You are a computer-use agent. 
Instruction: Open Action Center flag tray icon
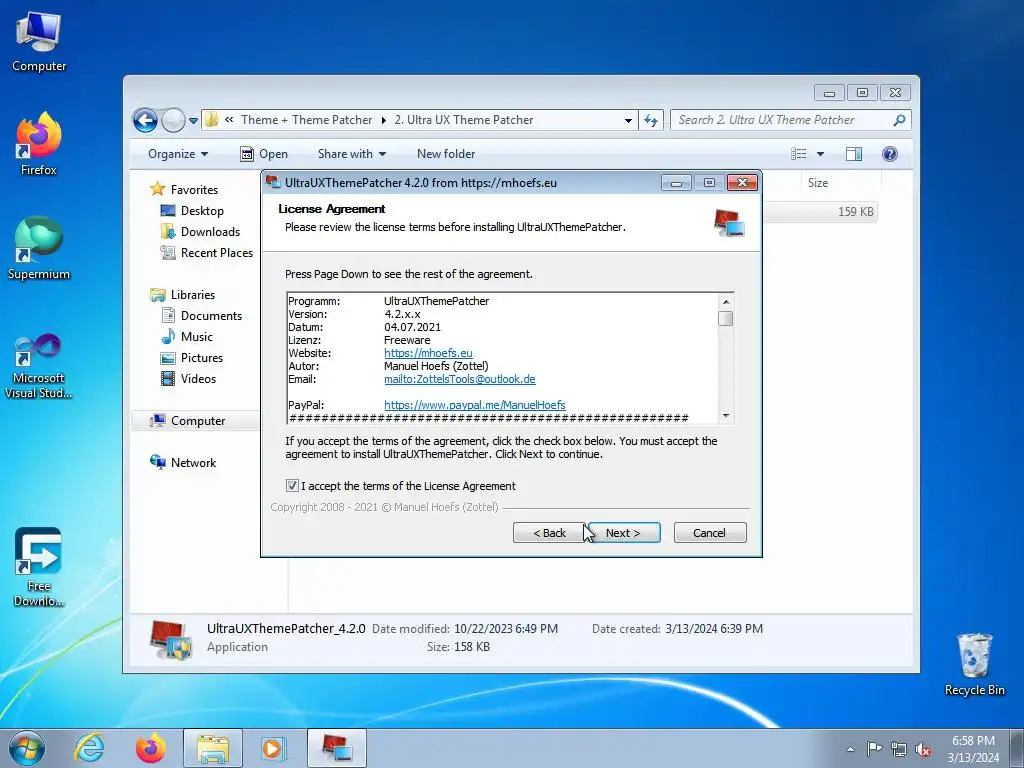coord(874,749)
